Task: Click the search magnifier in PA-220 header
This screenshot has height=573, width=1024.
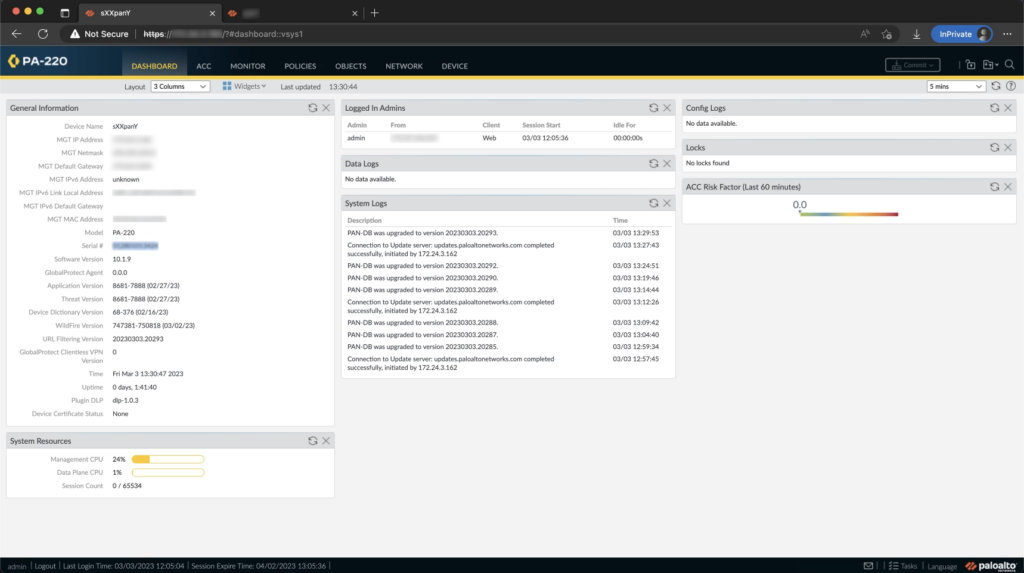Action: (x=1010, y=65)
